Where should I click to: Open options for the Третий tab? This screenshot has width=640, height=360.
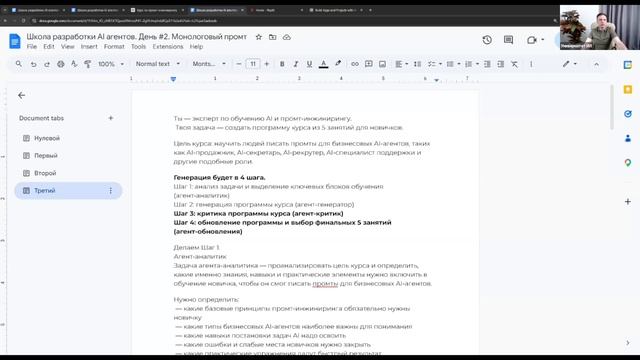[110, 191]
